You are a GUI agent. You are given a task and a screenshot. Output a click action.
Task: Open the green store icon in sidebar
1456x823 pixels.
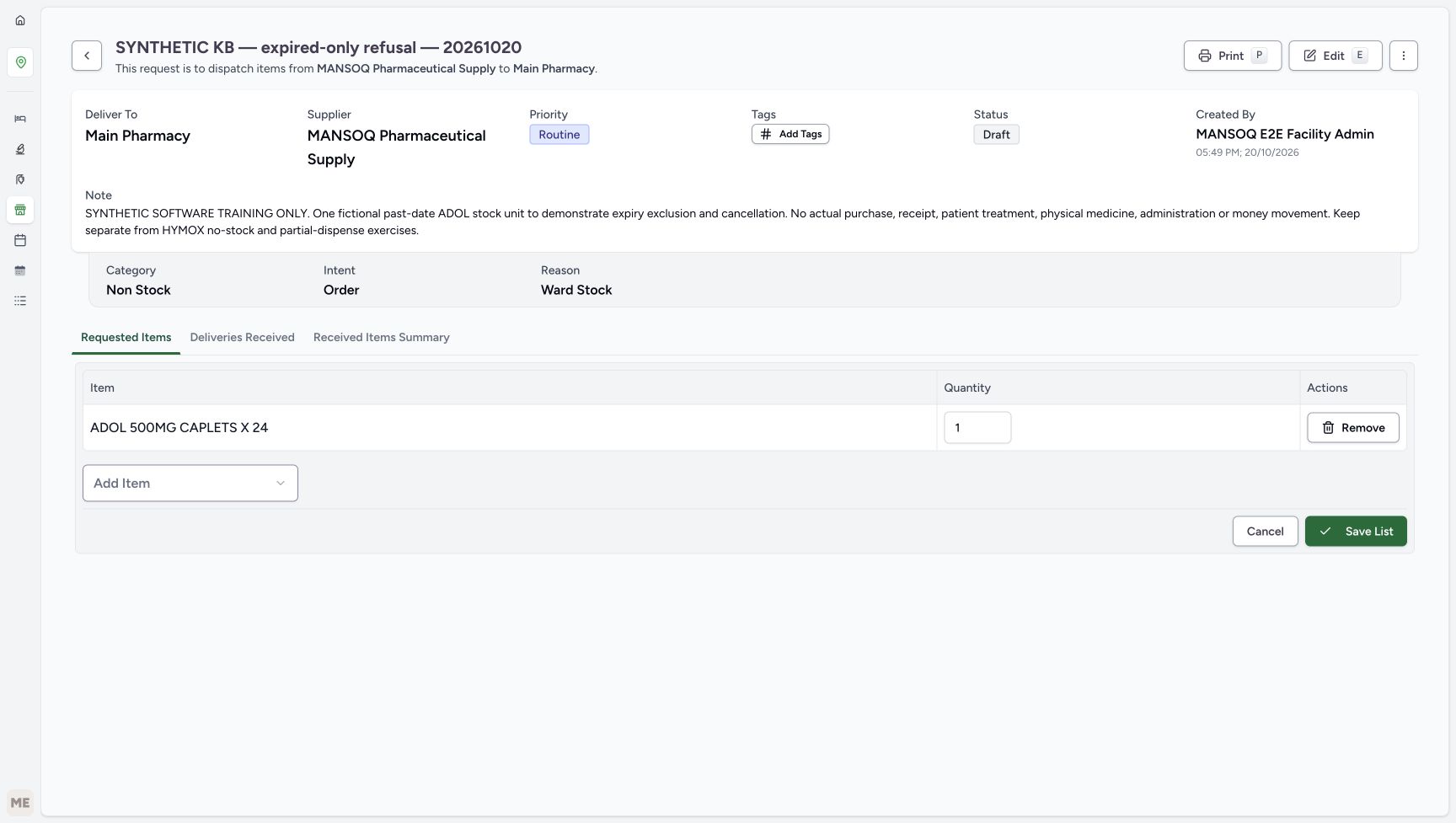tap(20, 210)
